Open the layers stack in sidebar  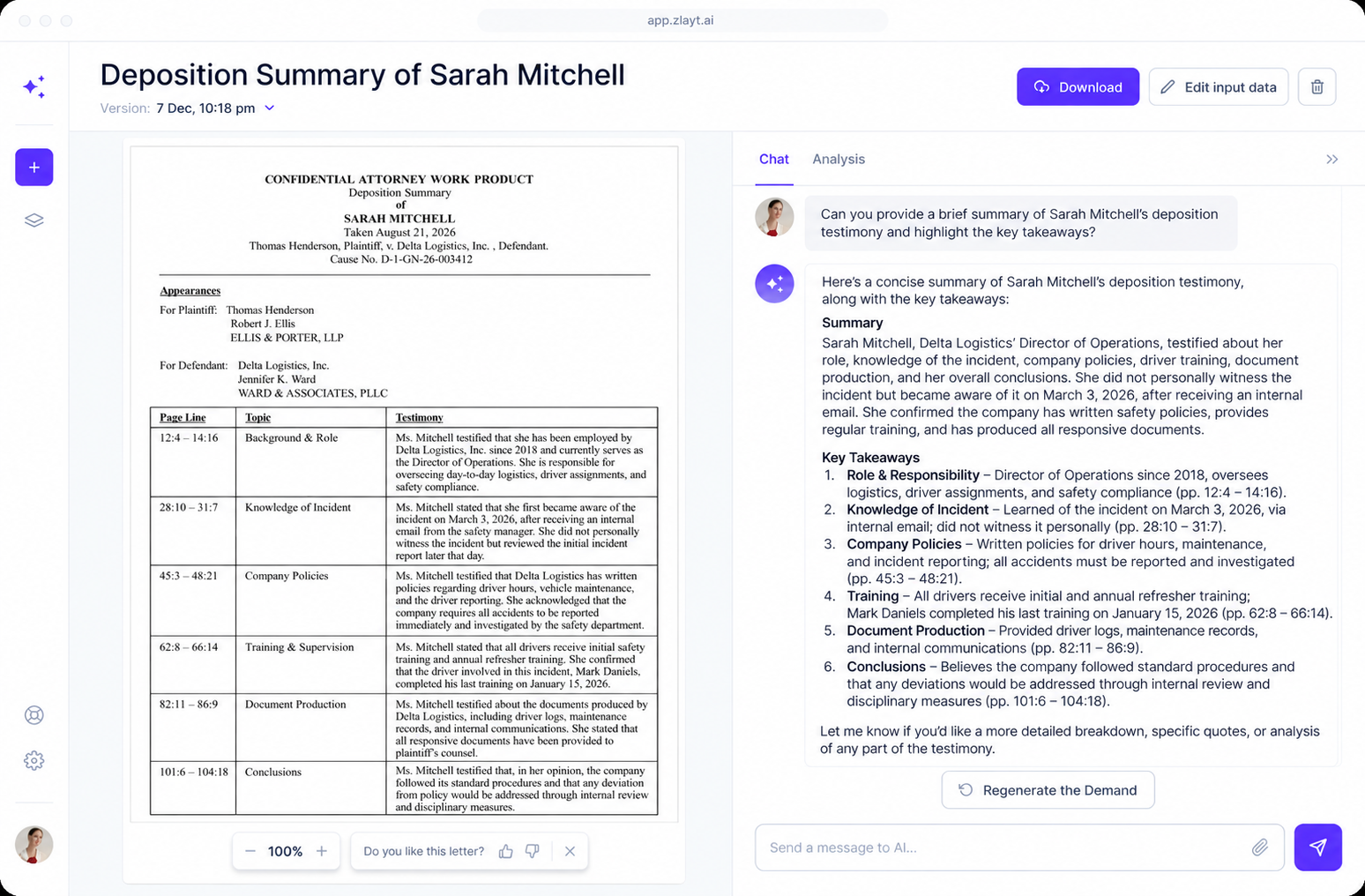click(x=34, y=220)
